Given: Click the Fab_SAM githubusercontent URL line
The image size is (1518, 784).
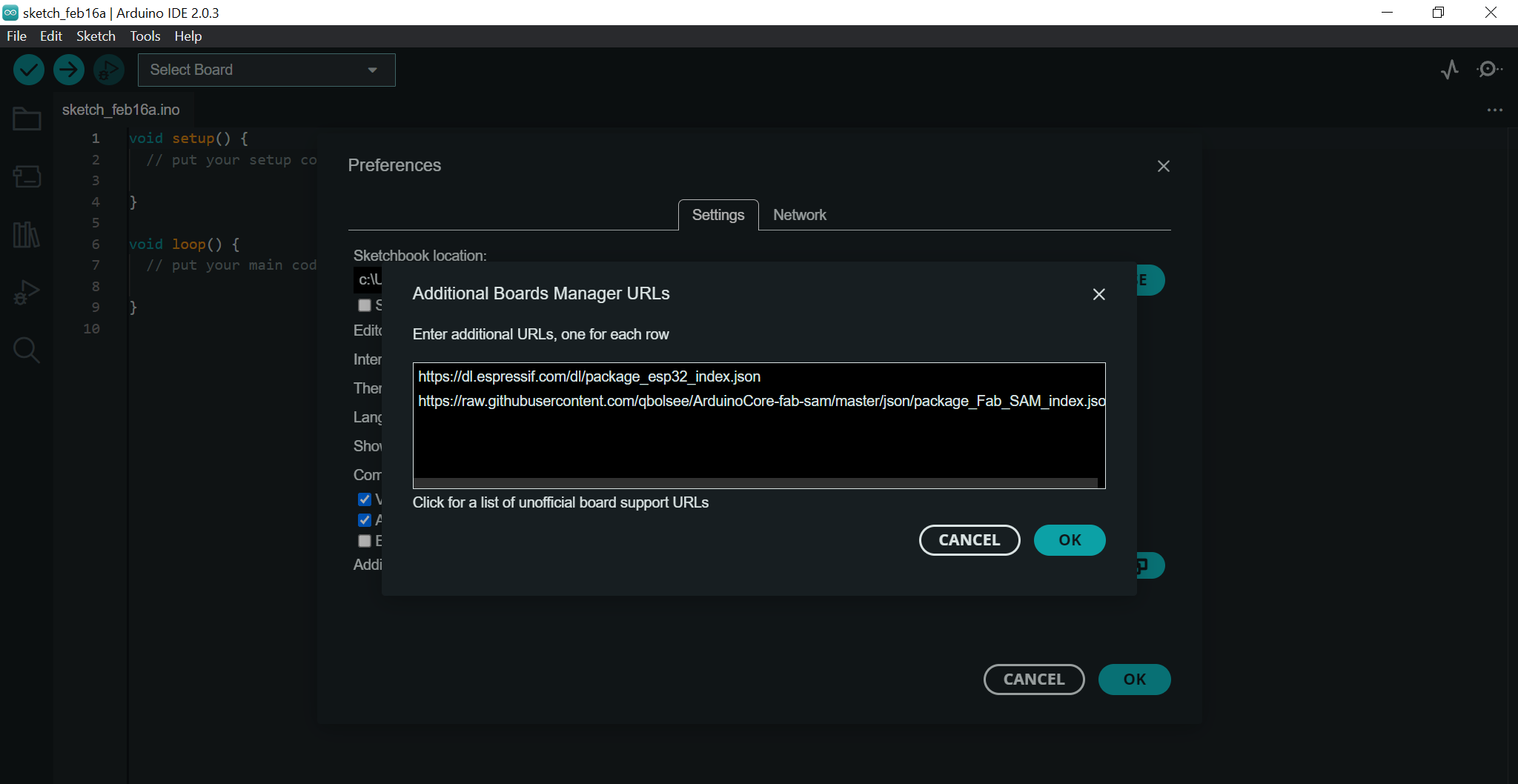Looking at the screenshot, I should (x=761, y=401).
